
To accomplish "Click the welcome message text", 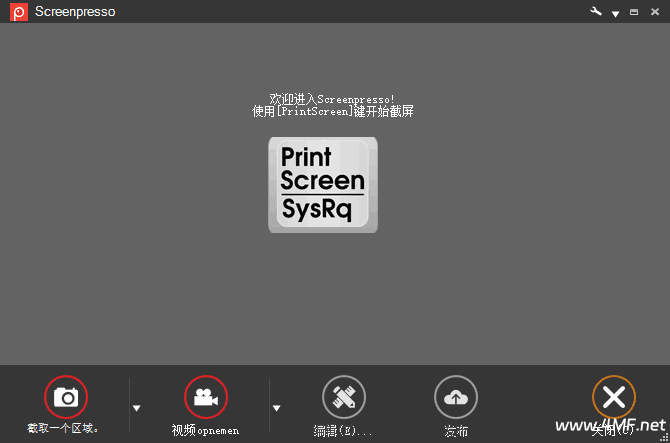I will pyautogui.click(x=332, y=105).
